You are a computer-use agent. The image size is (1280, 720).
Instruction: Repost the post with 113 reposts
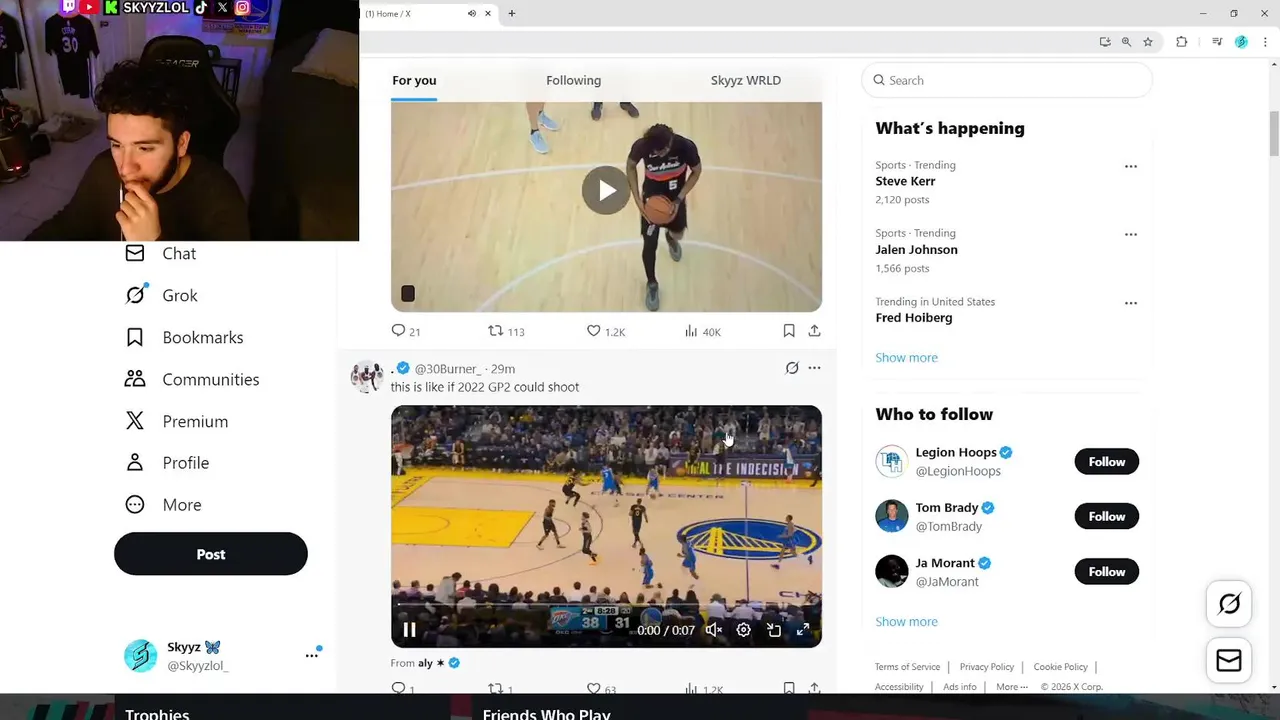coord(505,331)
